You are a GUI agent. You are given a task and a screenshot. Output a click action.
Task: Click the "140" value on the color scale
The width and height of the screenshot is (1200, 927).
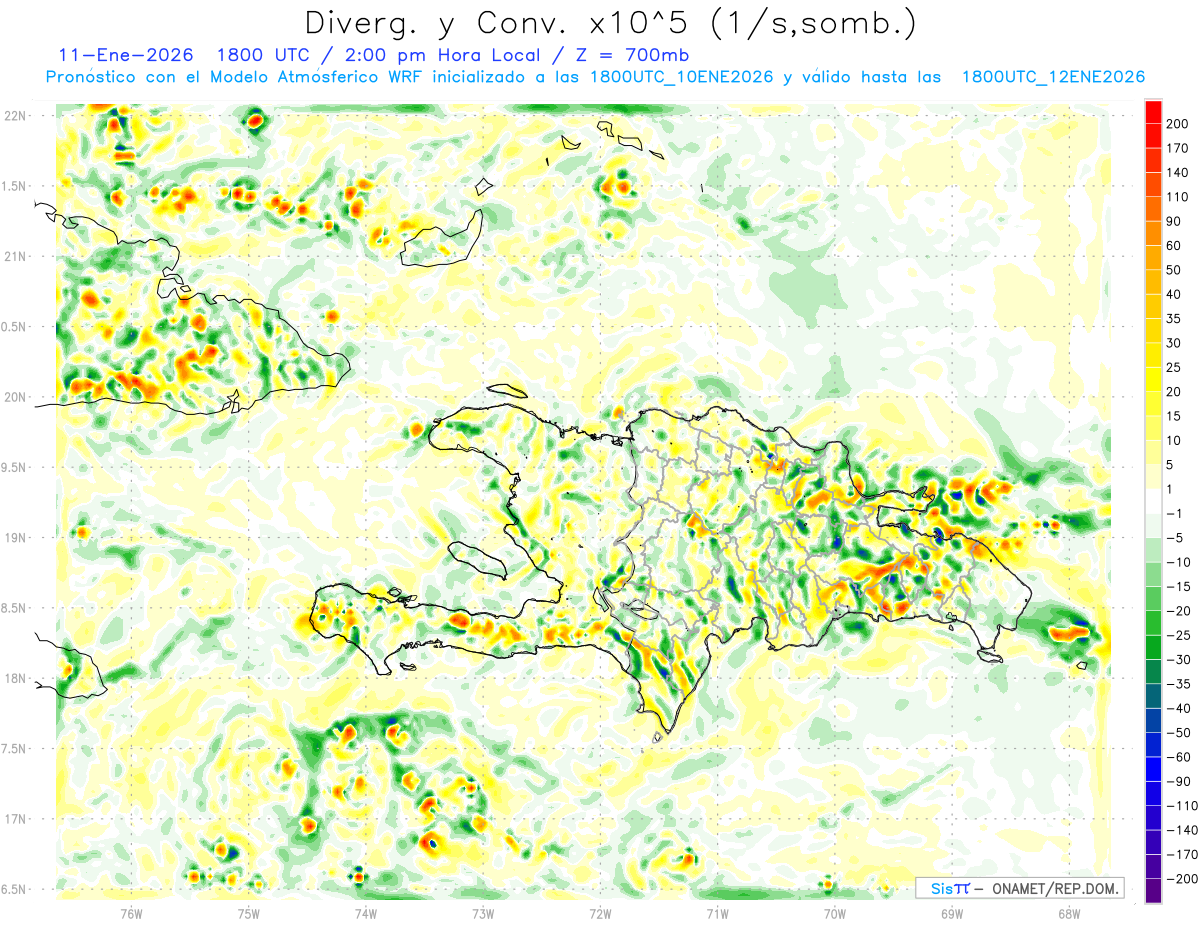click(x=1177, y=173)
